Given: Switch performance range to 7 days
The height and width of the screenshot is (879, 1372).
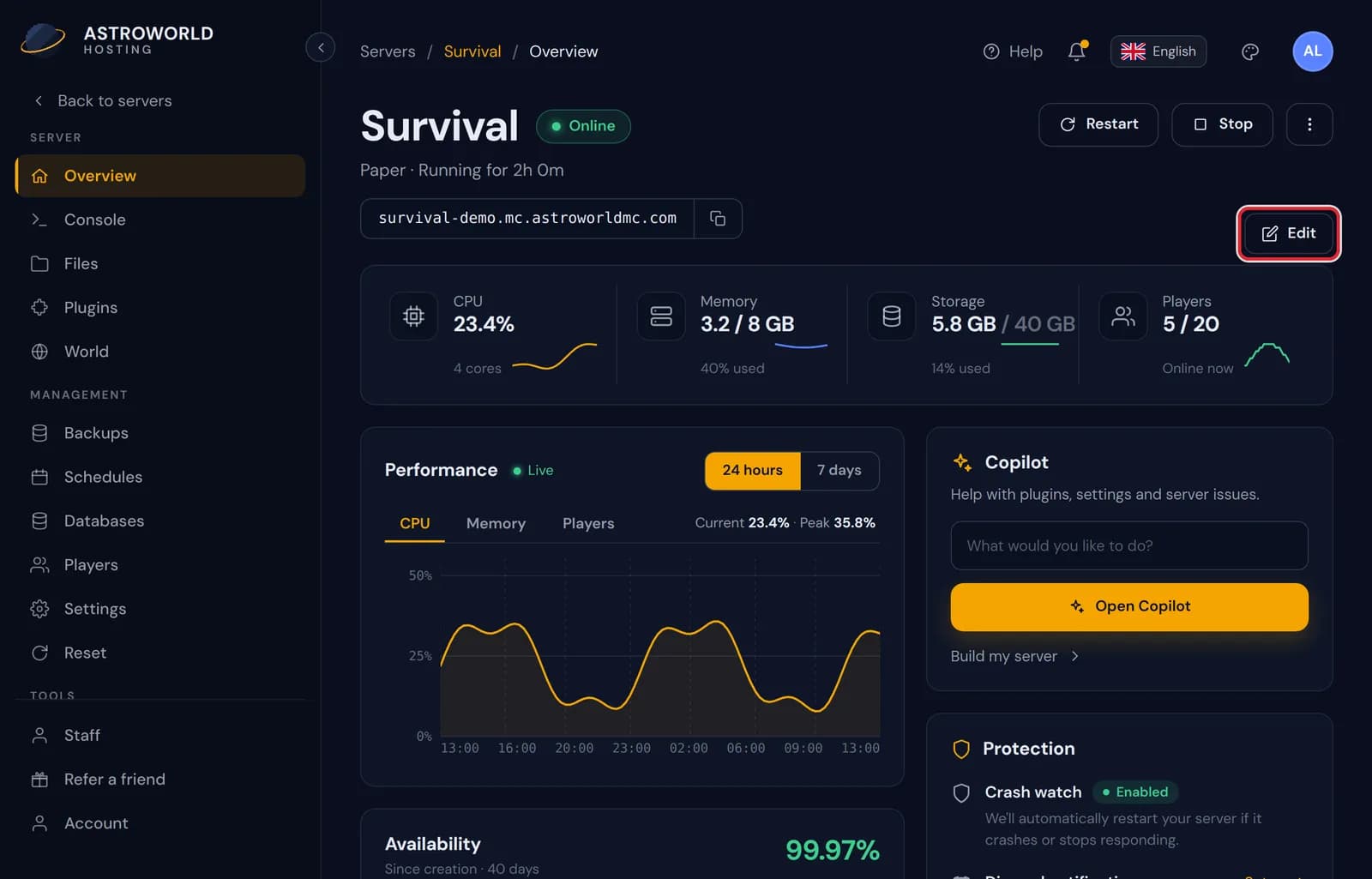Looking at the screenshot, I should point(839,471).
